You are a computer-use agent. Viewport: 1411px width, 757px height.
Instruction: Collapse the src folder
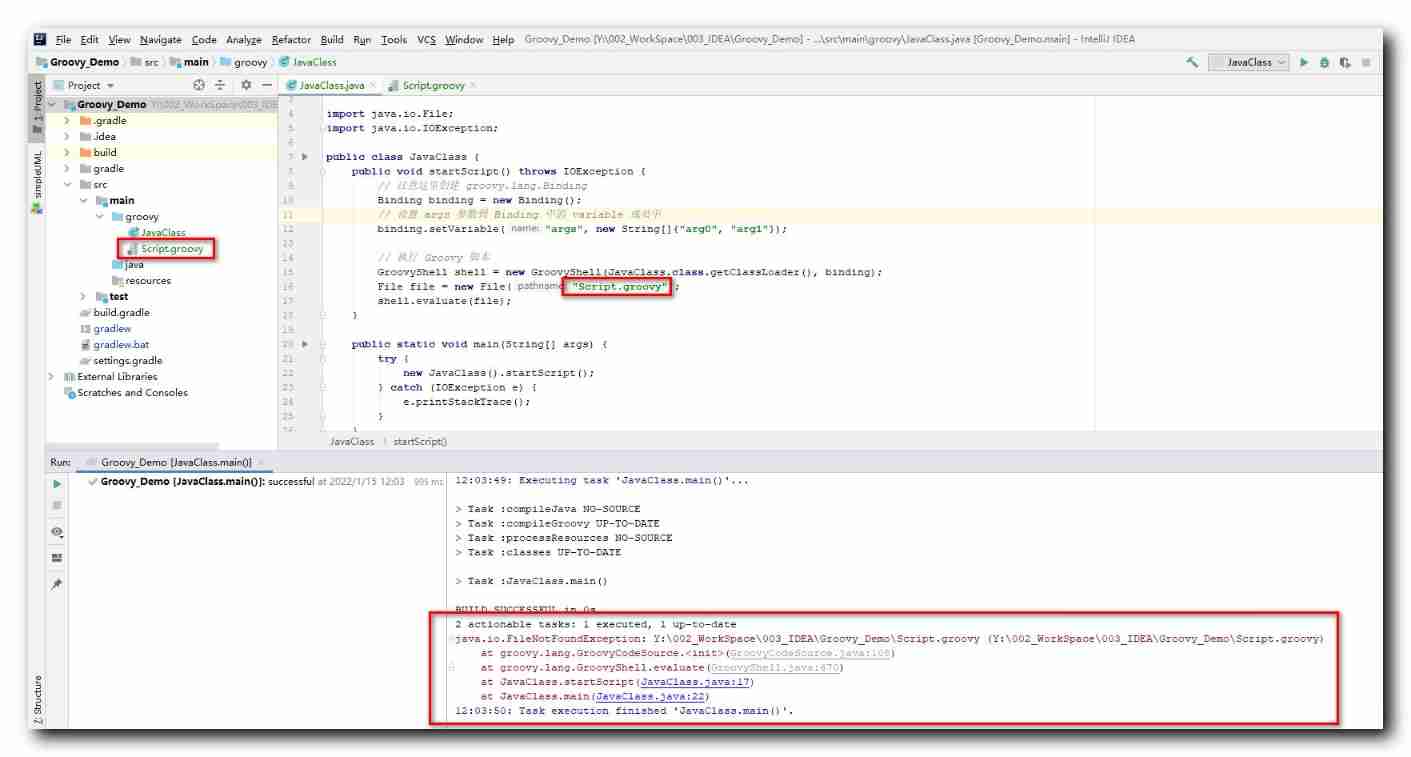click(x=67, y=184)
